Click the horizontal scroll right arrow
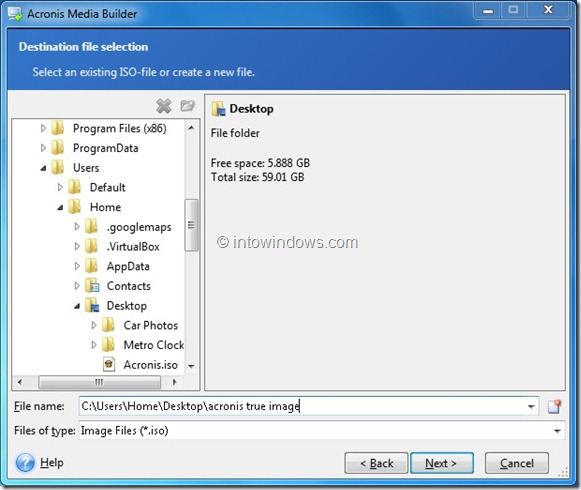This screenshot has width=581, height=490. click(175, 382)
